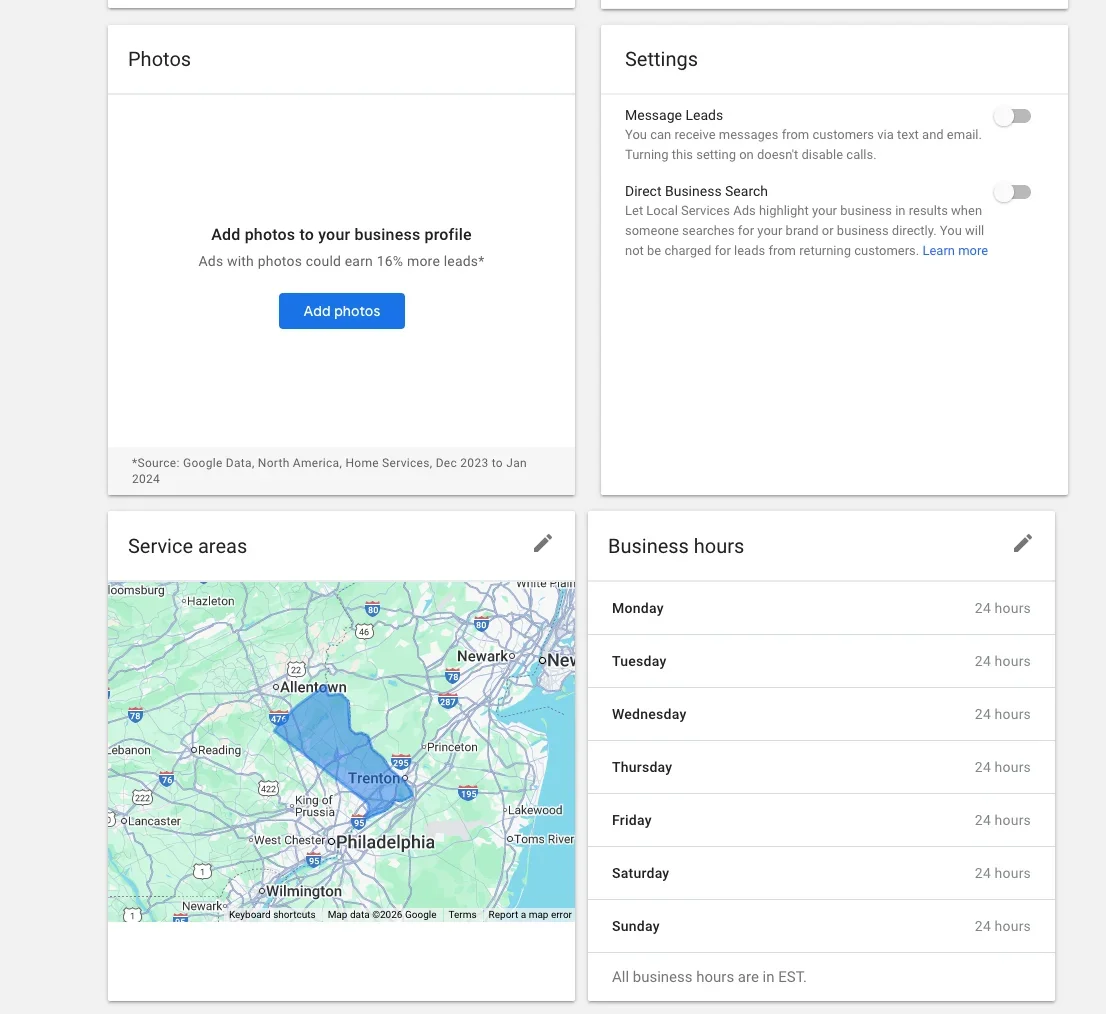Click the Philadelphia label on the map
The width and height of the screenshot is (1106, 1014).
tap(385, 842)
